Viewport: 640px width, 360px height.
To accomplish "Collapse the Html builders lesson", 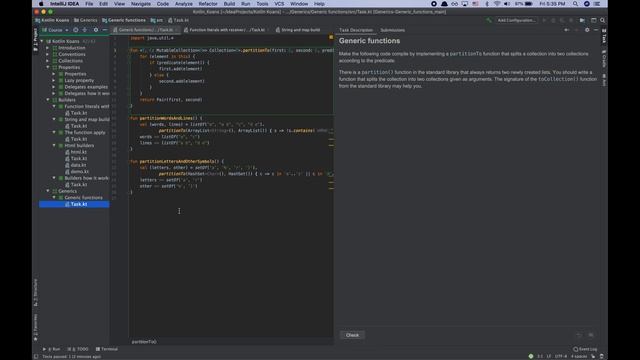I will click(x=54, y=145).
